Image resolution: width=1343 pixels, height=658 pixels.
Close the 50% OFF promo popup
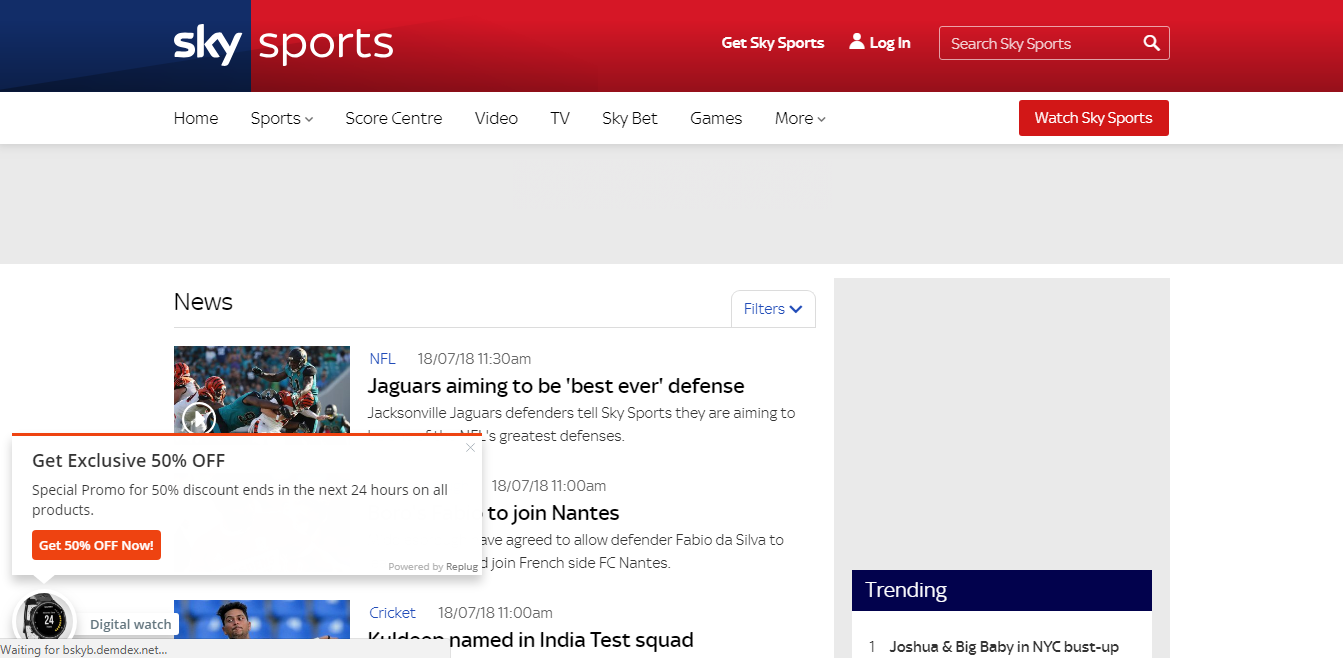[x=470, y=448]
